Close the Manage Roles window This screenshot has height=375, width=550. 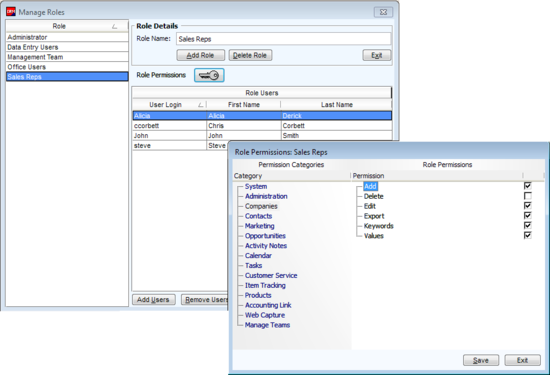click(383, 12)
